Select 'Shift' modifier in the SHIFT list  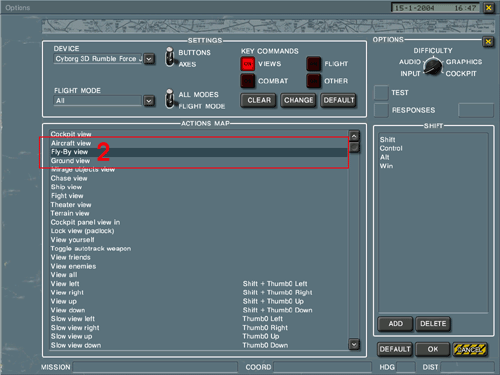point(387,140)
